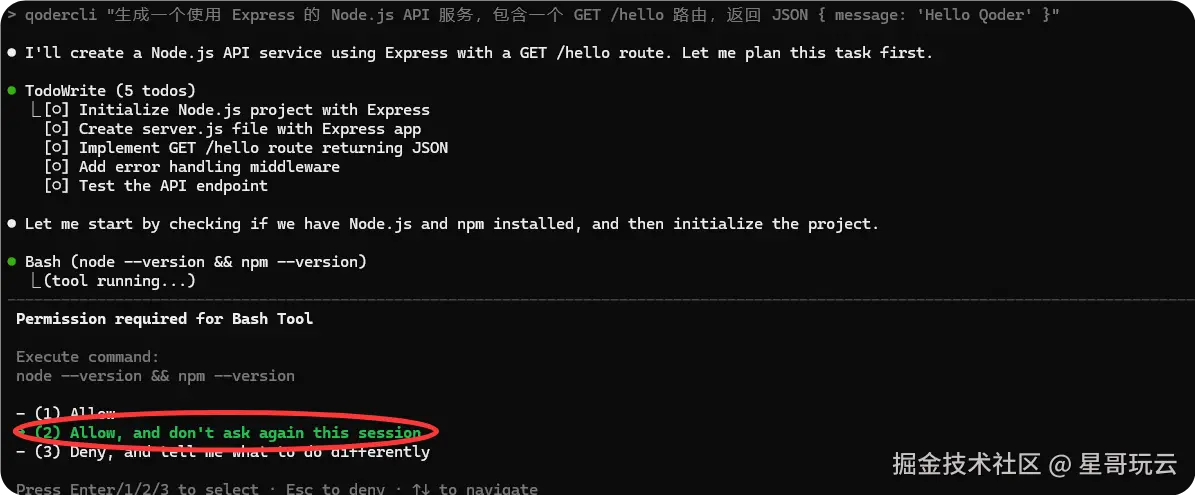Toggle the Add error handling middleware checkbox

[57, 167]
